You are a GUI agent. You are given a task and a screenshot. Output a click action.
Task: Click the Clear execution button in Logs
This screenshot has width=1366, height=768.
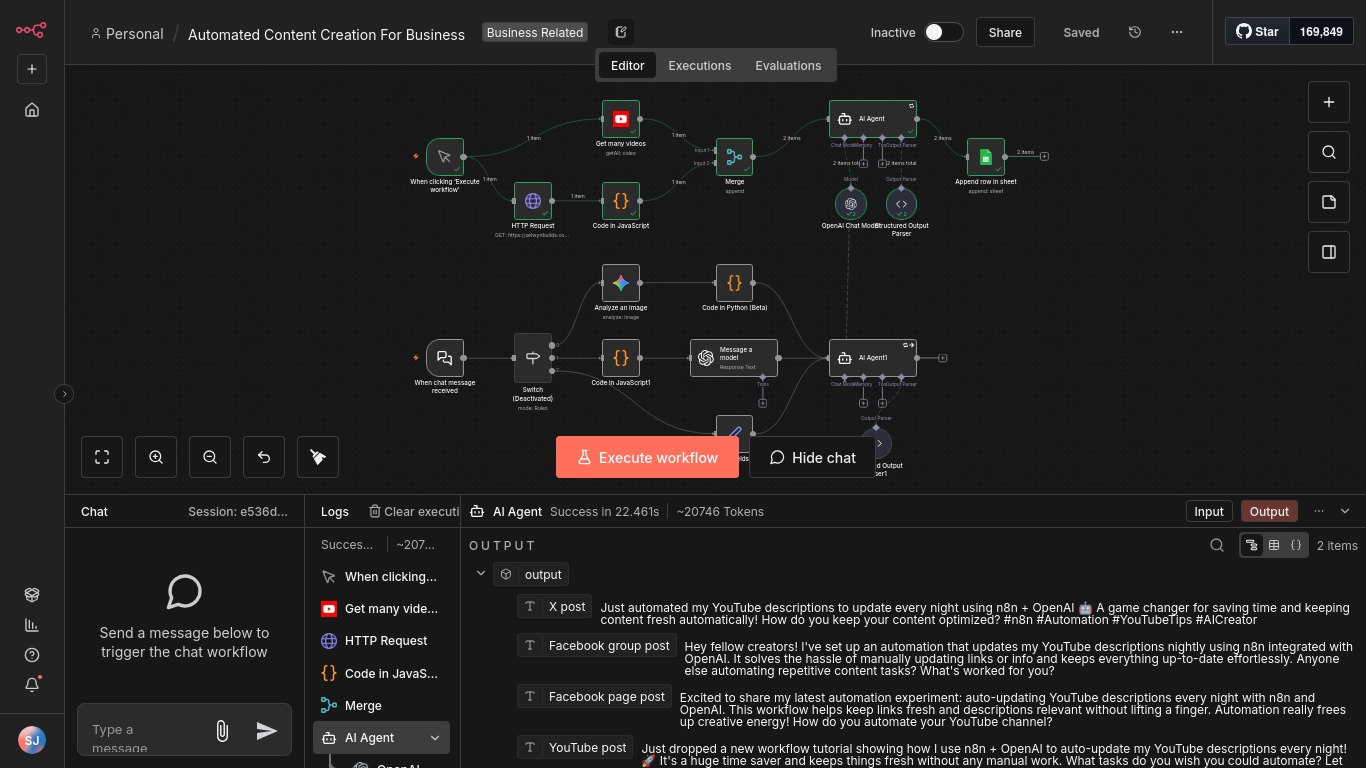(413, 511)
